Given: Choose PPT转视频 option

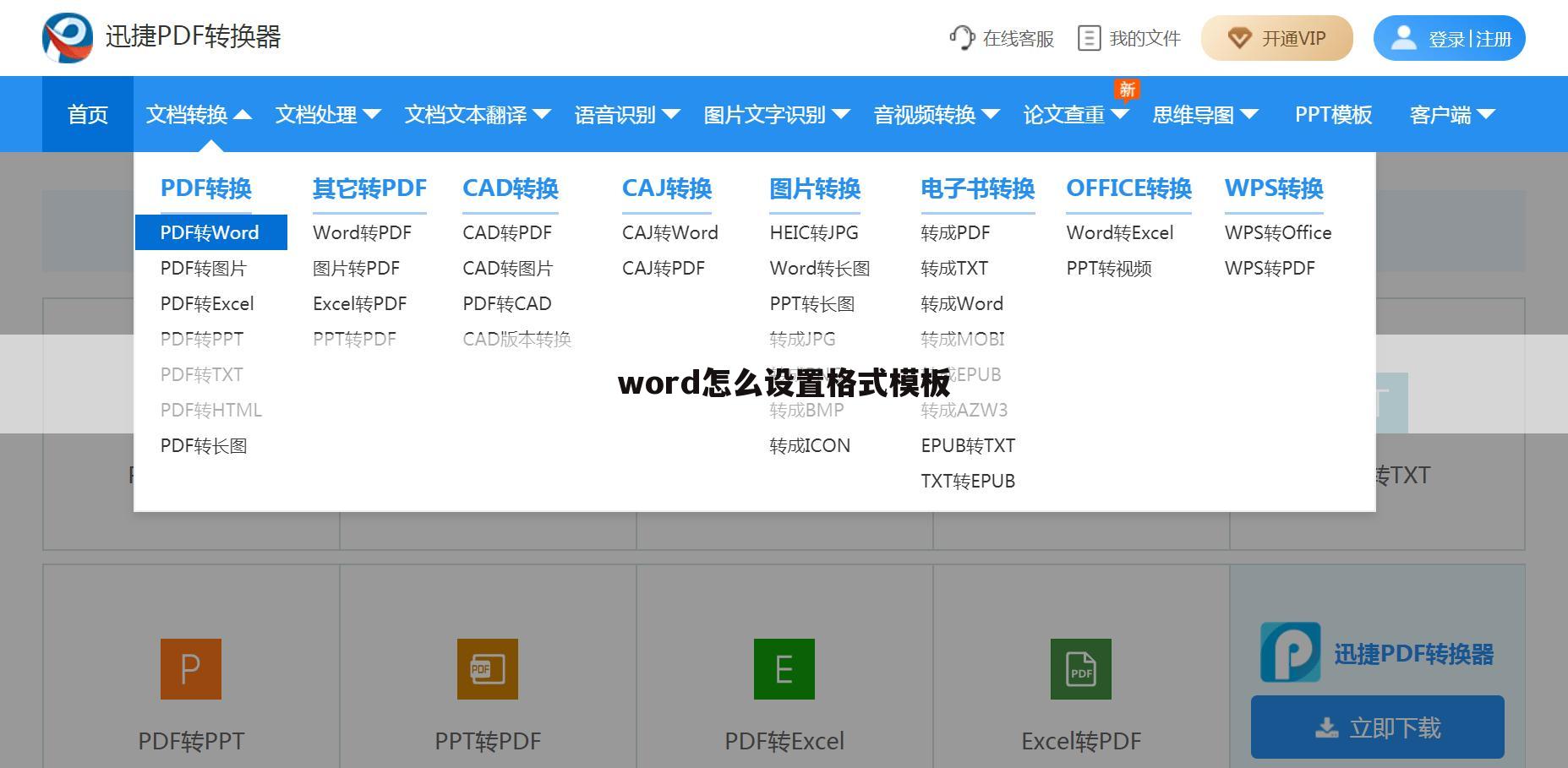Looking at the screenshot, I should [1109, 268].
